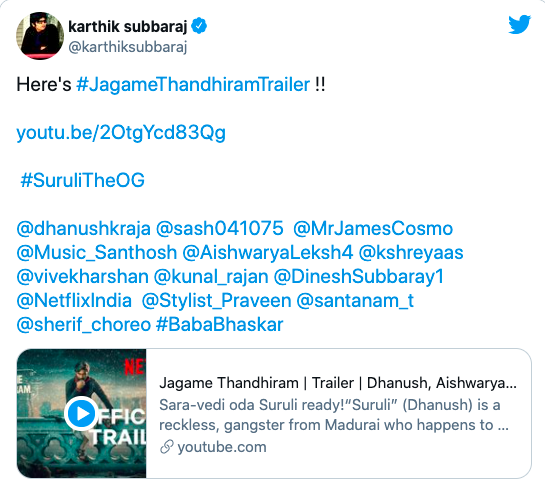Image resolution: width=545 pixels, height=485 pixels.
Task: Open the #JagameThandhiramTrailer hashtag
Action: 193,84
